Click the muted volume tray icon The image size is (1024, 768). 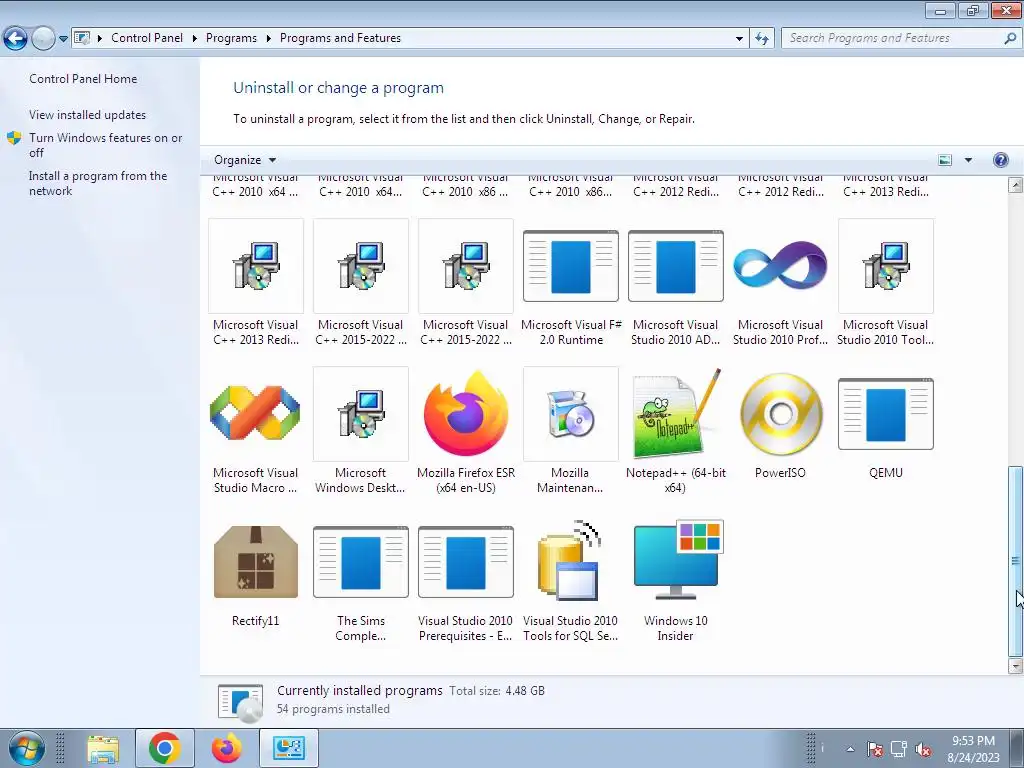[923, 749]
